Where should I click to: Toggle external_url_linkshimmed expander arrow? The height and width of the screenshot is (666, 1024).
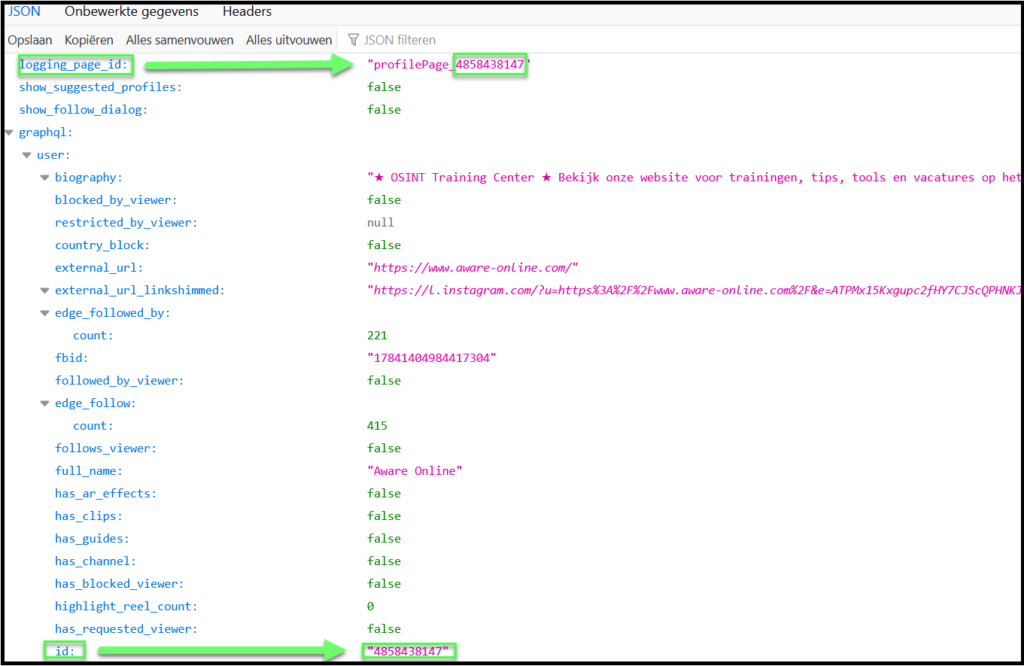45,291
